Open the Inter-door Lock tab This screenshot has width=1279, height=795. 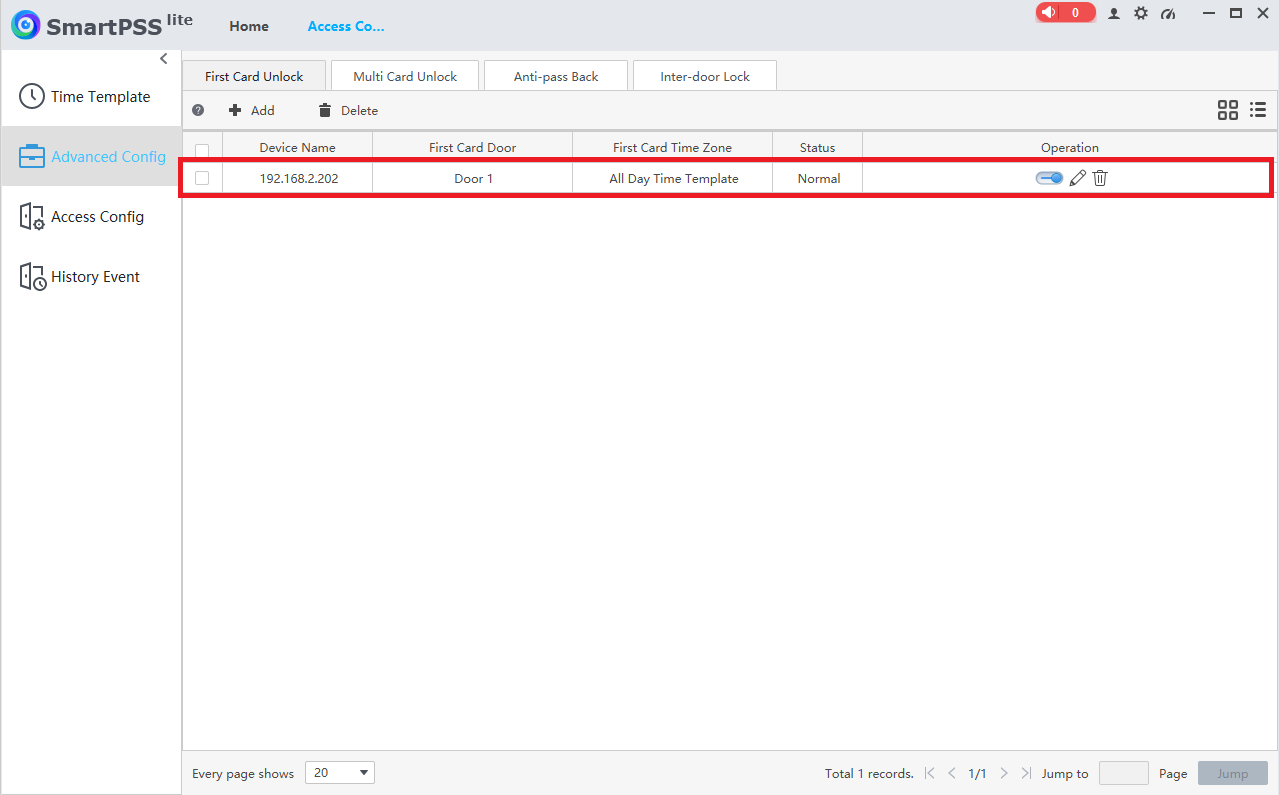coord(705,76)
